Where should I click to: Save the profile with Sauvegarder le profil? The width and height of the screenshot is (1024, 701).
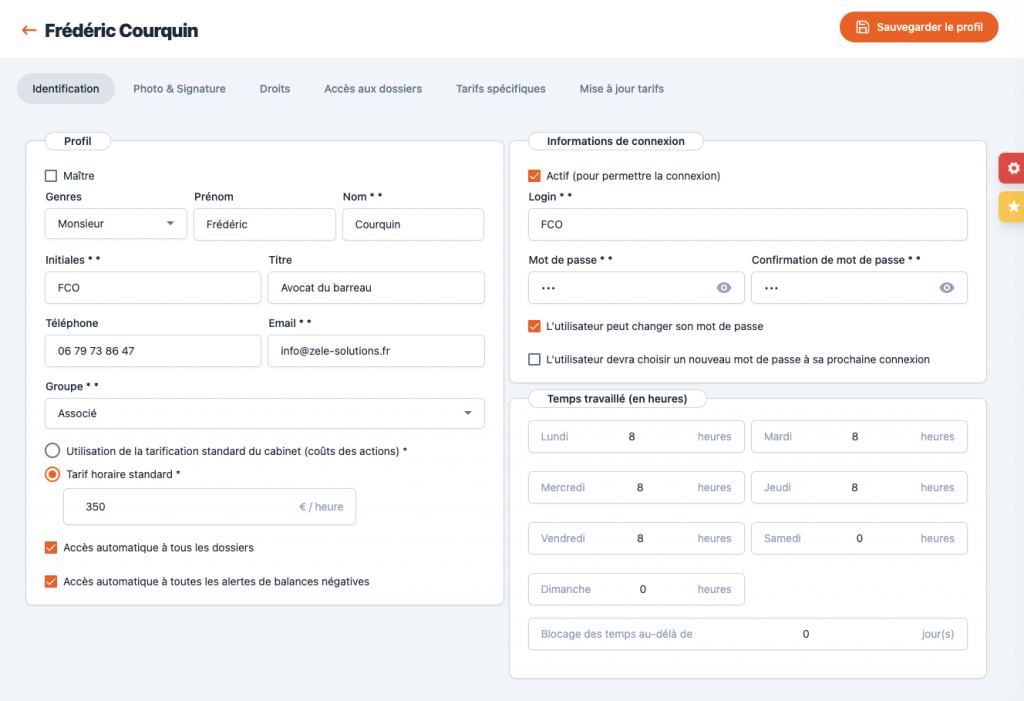pyautogui.click(x=918, y=27)
